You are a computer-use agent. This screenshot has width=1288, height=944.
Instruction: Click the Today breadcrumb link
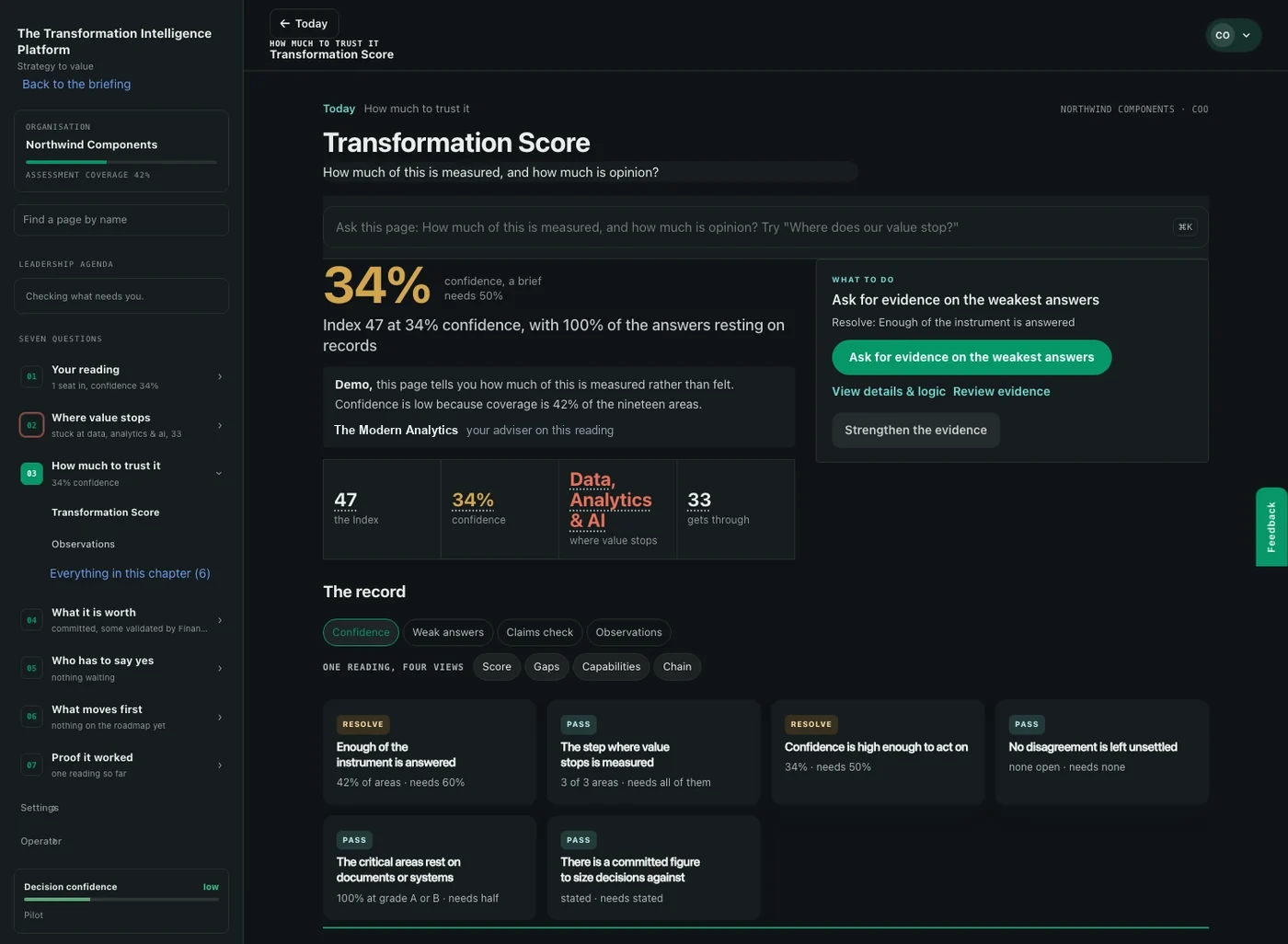point(339,109)
